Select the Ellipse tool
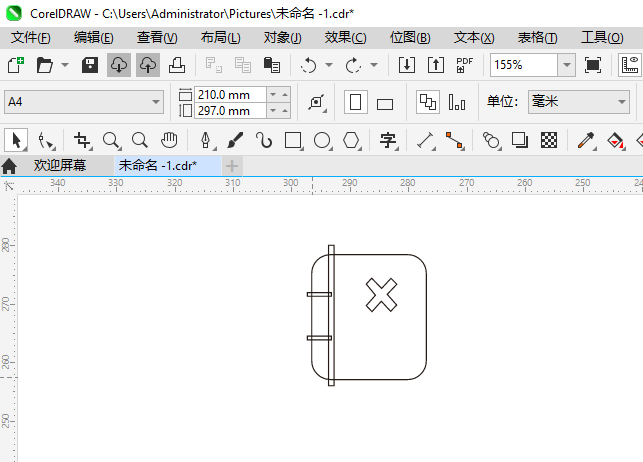This screenshot has height=462, width=643. (x=322, y=140)
